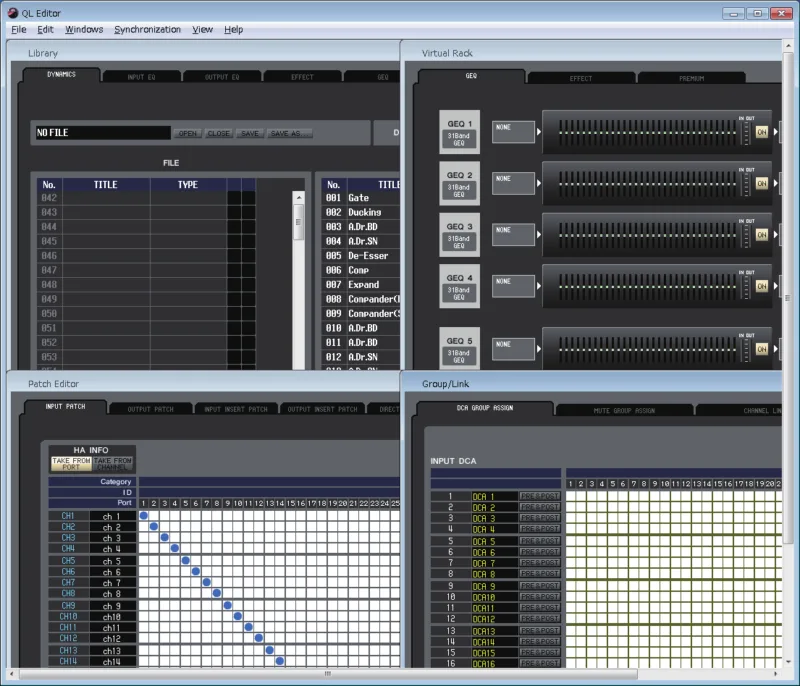Click GEQ 4 output arrow after ON button

click(776, 287)
